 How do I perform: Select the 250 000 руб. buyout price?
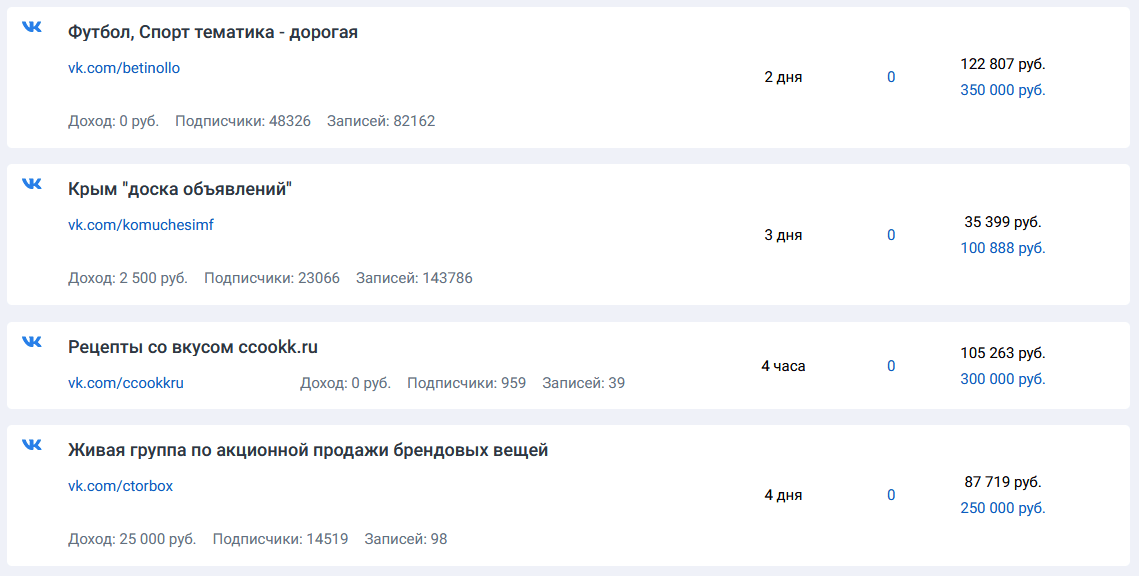(1002, 508)
